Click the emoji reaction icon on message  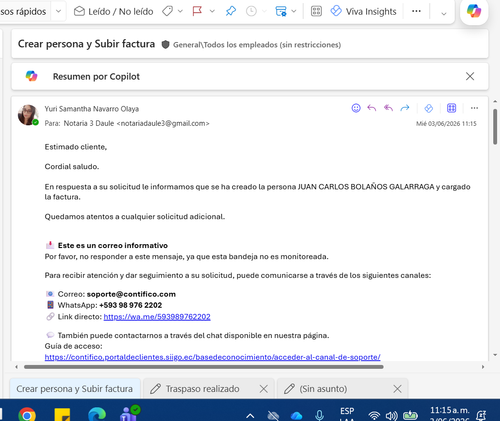tap(356, 108)
